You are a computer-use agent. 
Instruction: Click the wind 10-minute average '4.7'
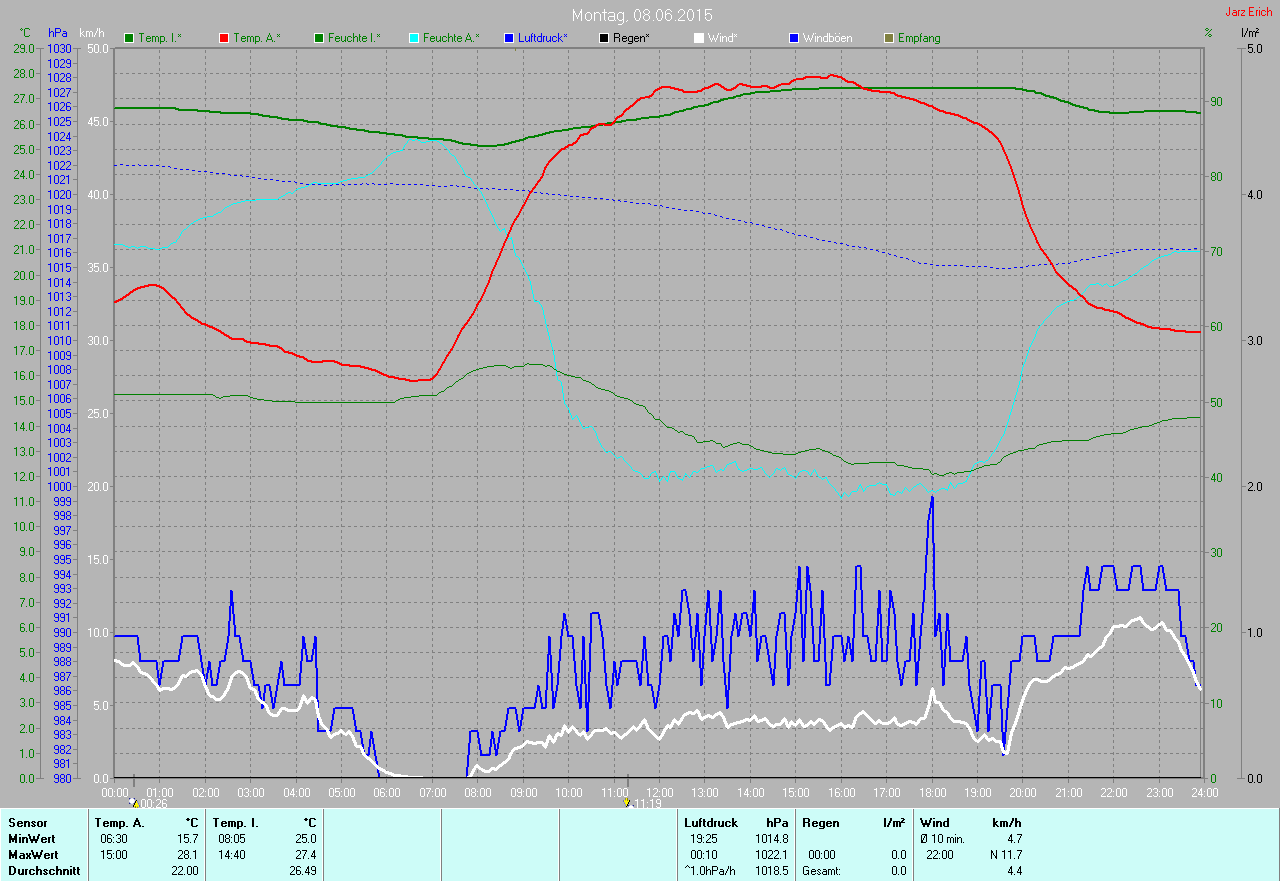pyautogui.click(x=1013, y=839)
